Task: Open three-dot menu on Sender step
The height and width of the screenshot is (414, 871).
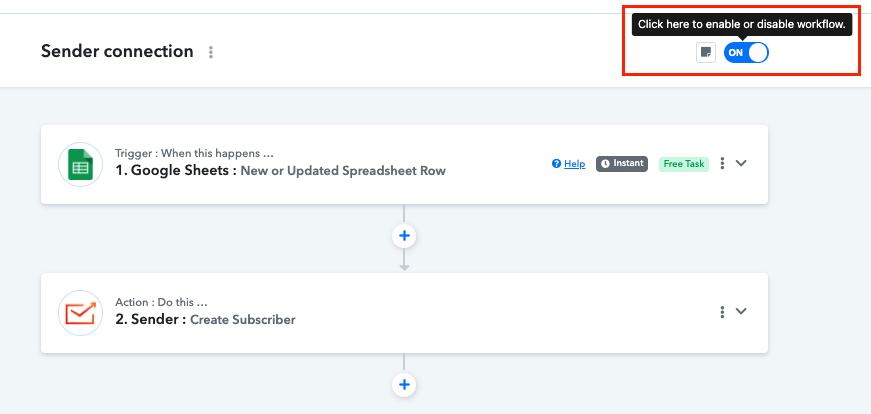Action: (x=722, y=312)
